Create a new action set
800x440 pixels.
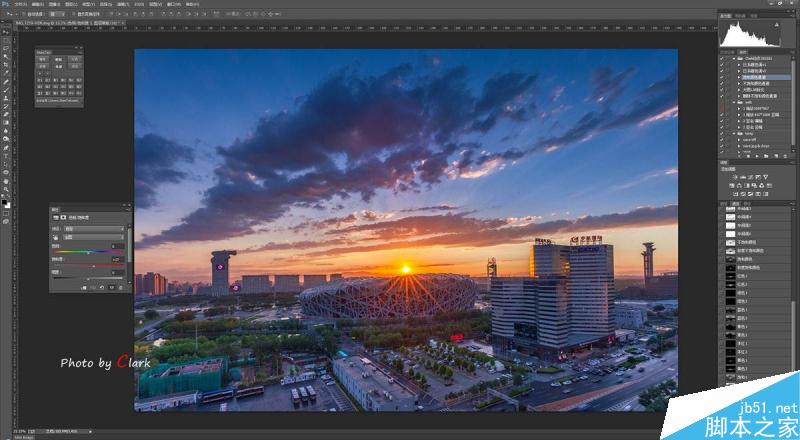pos(765,156)
